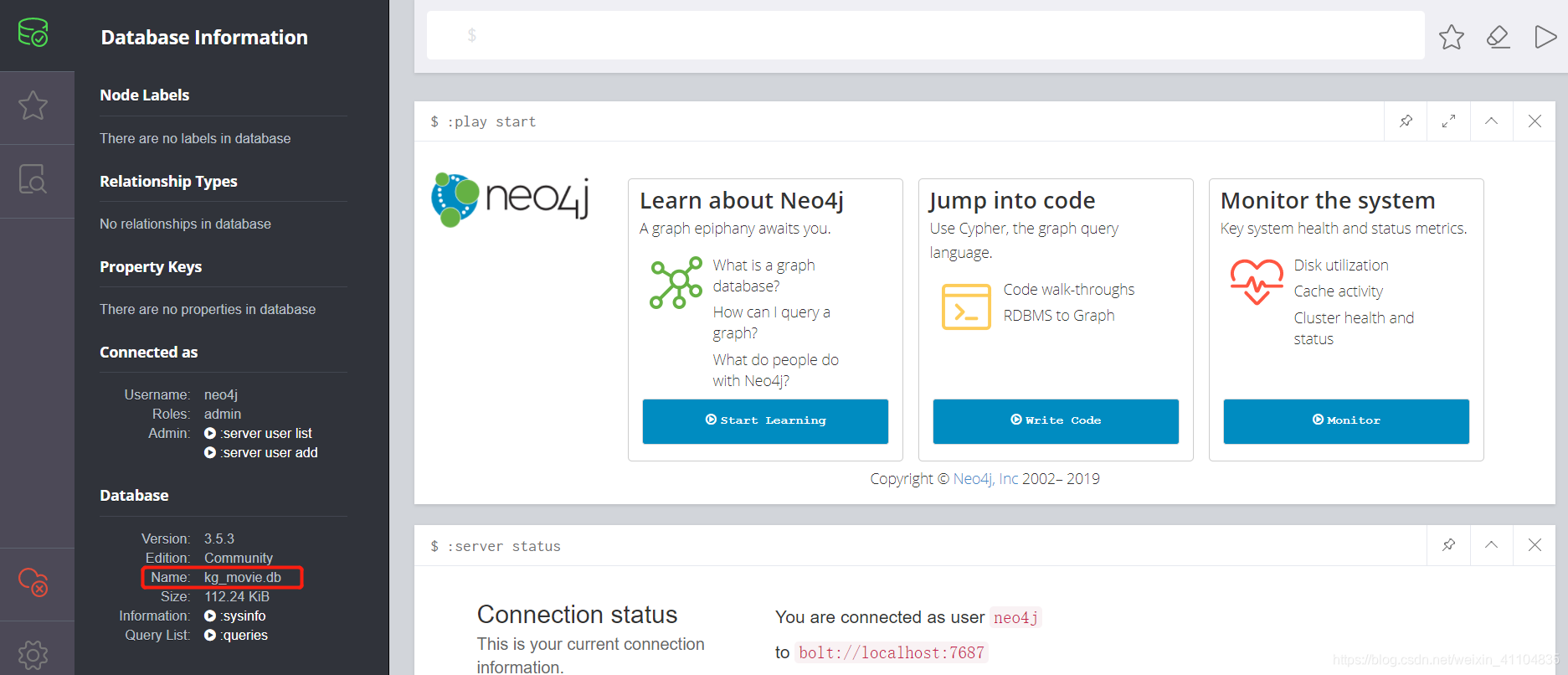Click the Neo4j logo image
Screen dimensions: 1568x675
(x=510, y=200)
